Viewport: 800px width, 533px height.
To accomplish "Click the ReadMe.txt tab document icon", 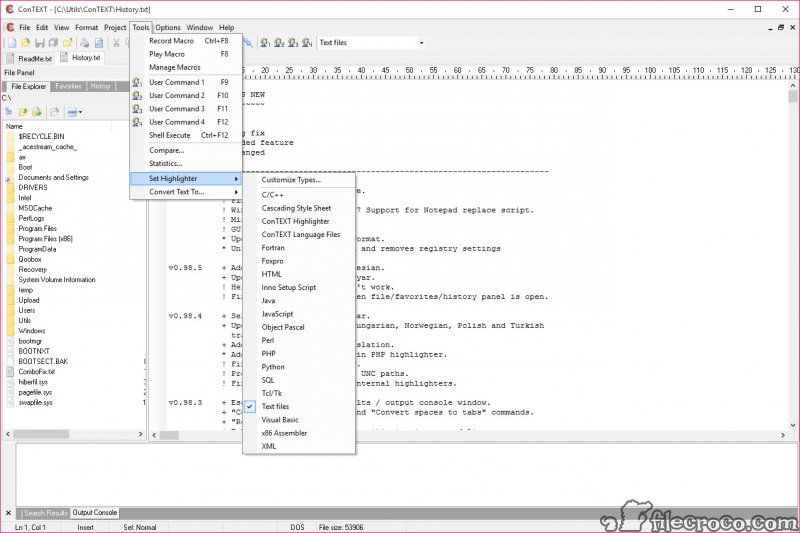I will tap(10, 59).
